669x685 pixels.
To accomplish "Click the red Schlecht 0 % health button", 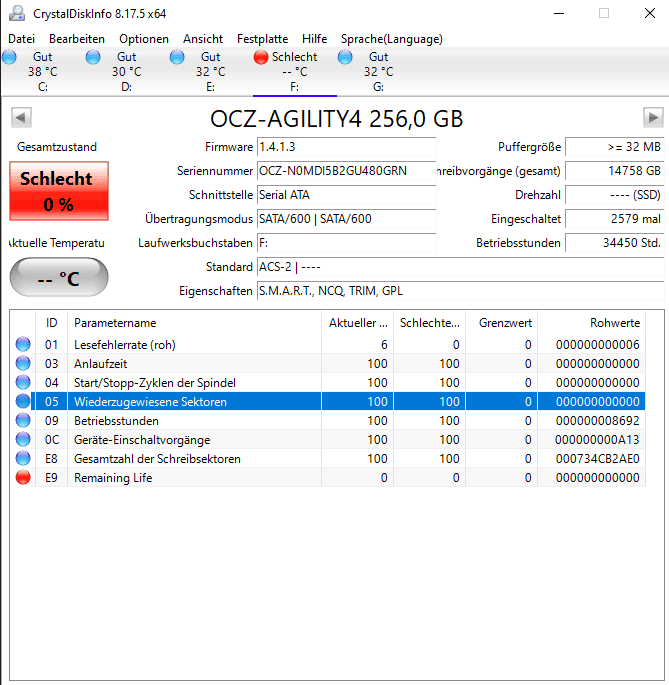I will (59, 191).
